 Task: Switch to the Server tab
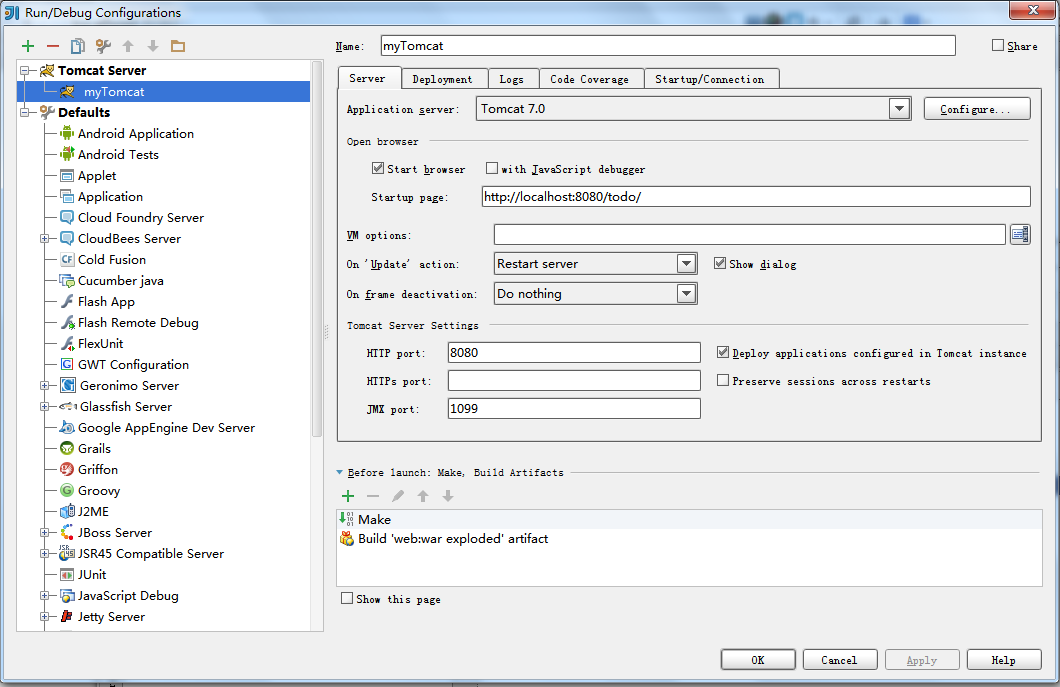[368, 78]
